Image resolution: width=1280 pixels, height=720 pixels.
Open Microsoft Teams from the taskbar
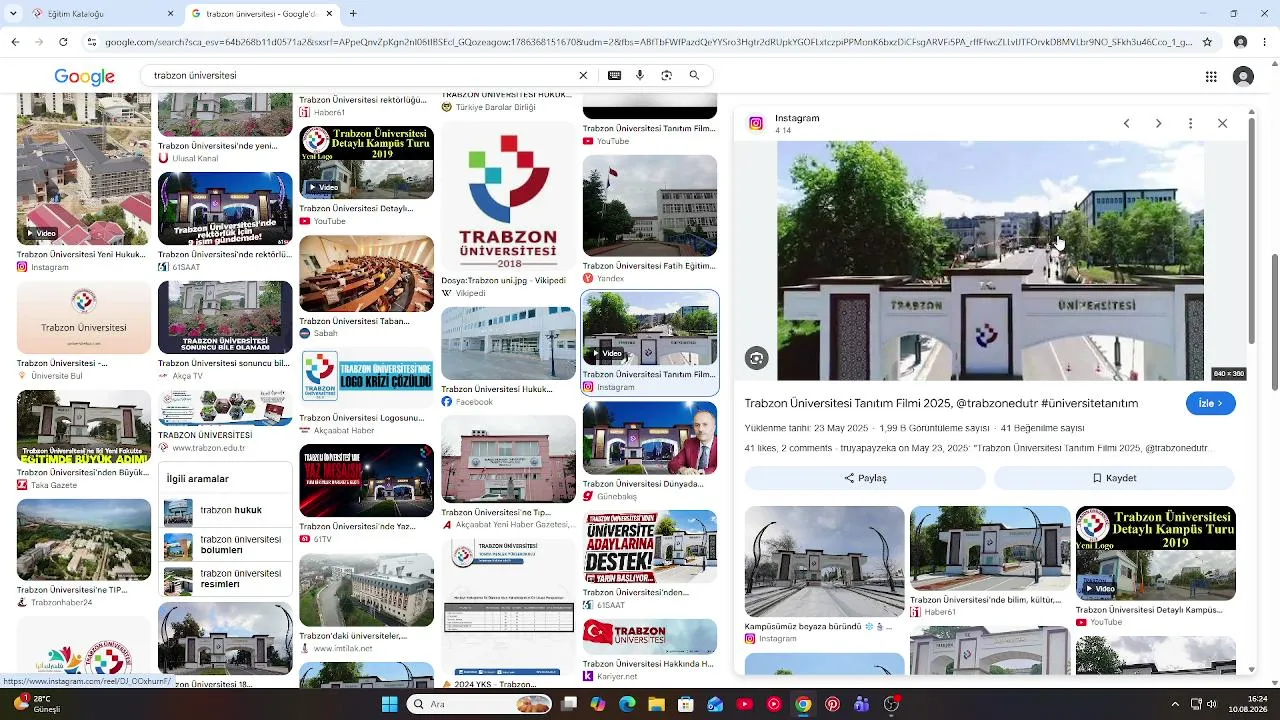point(862,704)
